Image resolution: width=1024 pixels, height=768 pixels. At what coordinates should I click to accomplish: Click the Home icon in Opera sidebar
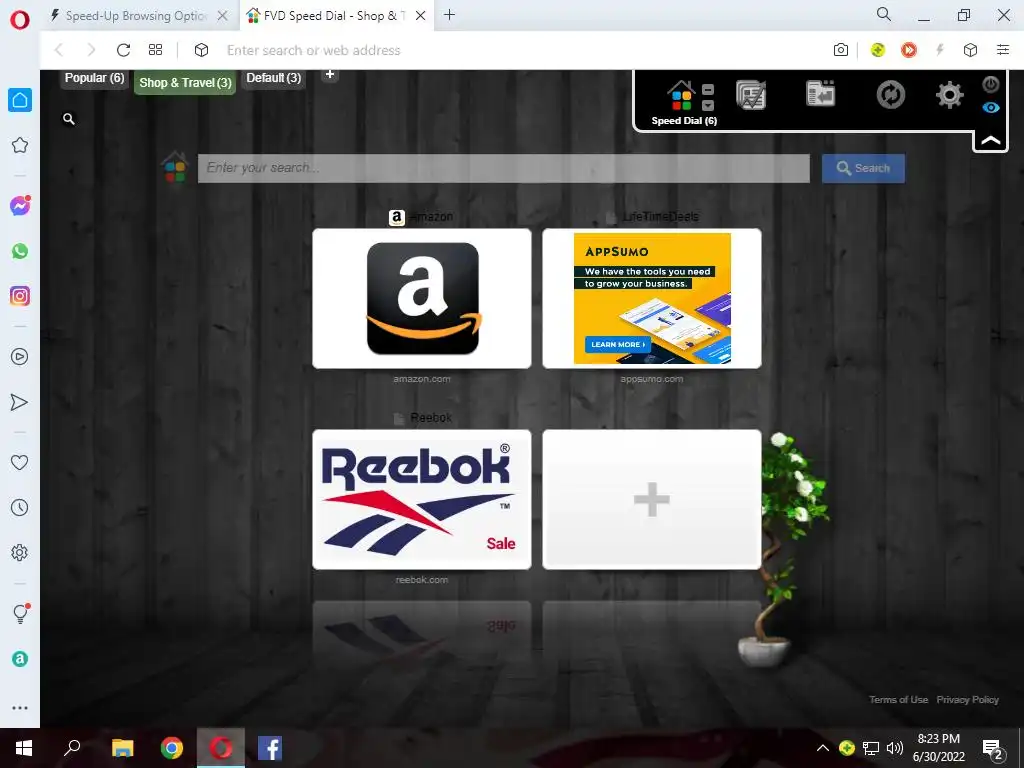coord(20,100)
